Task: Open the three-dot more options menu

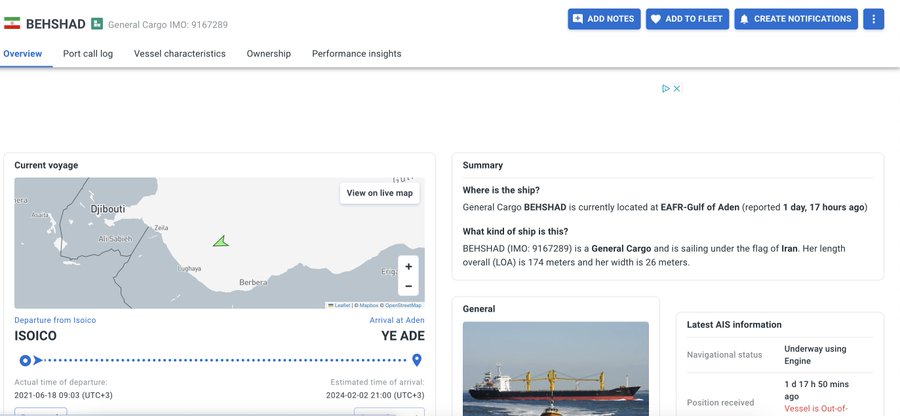Action: tap(873, 19)
